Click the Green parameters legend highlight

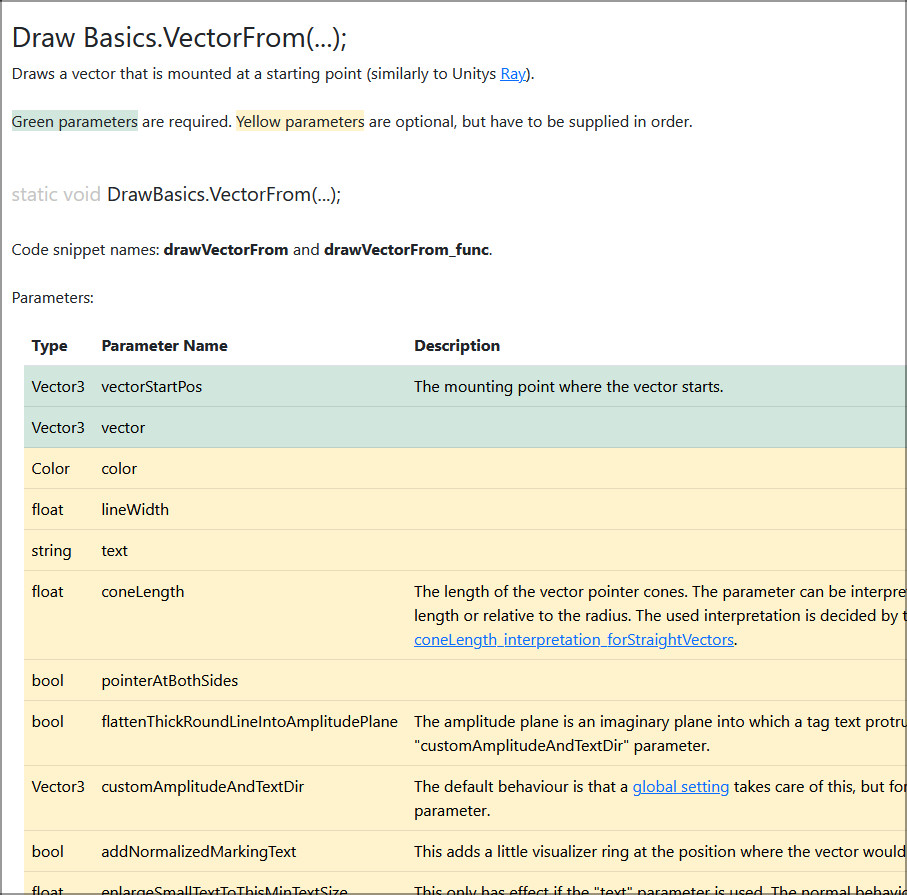click(75, 122)
